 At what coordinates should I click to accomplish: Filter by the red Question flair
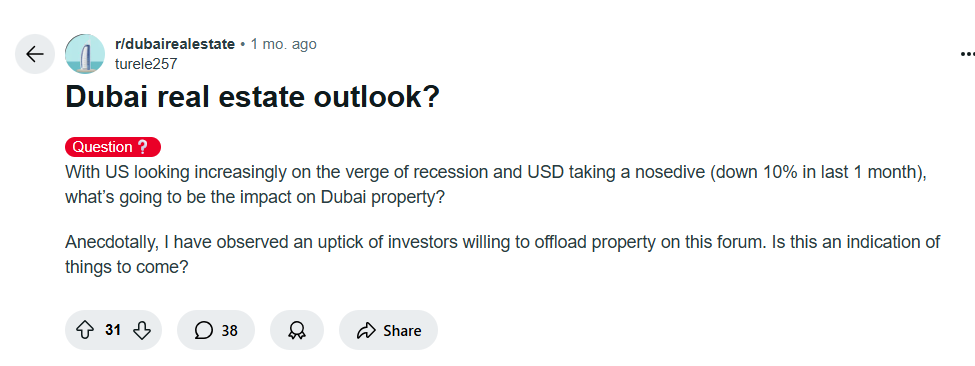[x=113, y=147]
